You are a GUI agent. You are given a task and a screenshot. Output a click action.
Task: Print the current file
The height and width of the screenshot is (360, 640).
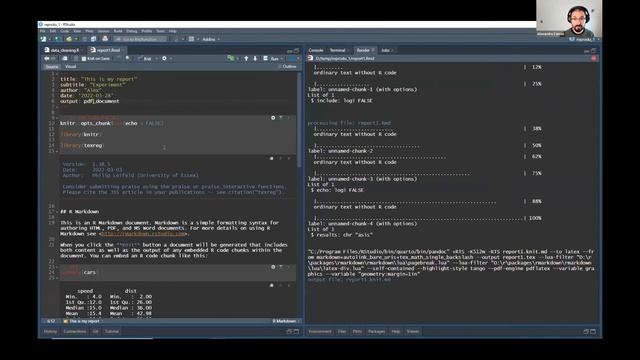(105, 39)
